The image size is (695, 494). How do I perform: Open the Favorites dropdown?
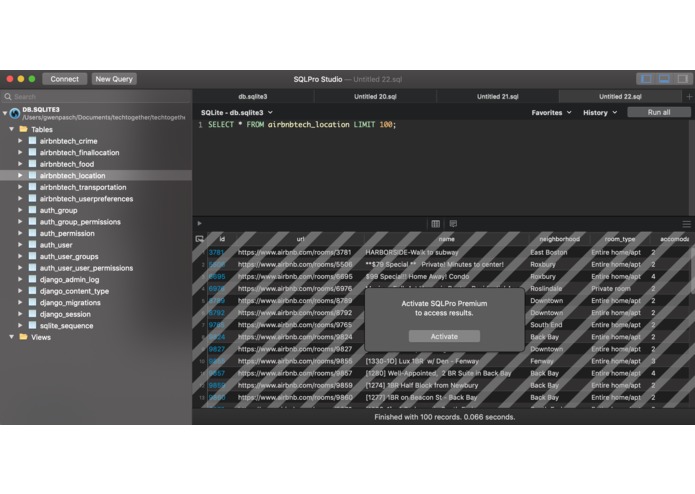tap(551, 113)
